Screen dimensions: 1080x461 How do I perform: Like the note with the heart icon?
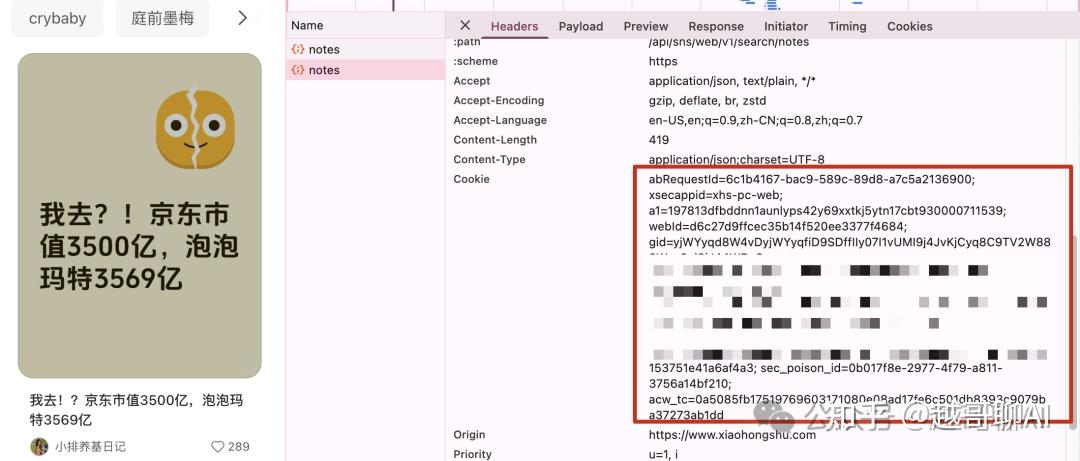(218, 447)
